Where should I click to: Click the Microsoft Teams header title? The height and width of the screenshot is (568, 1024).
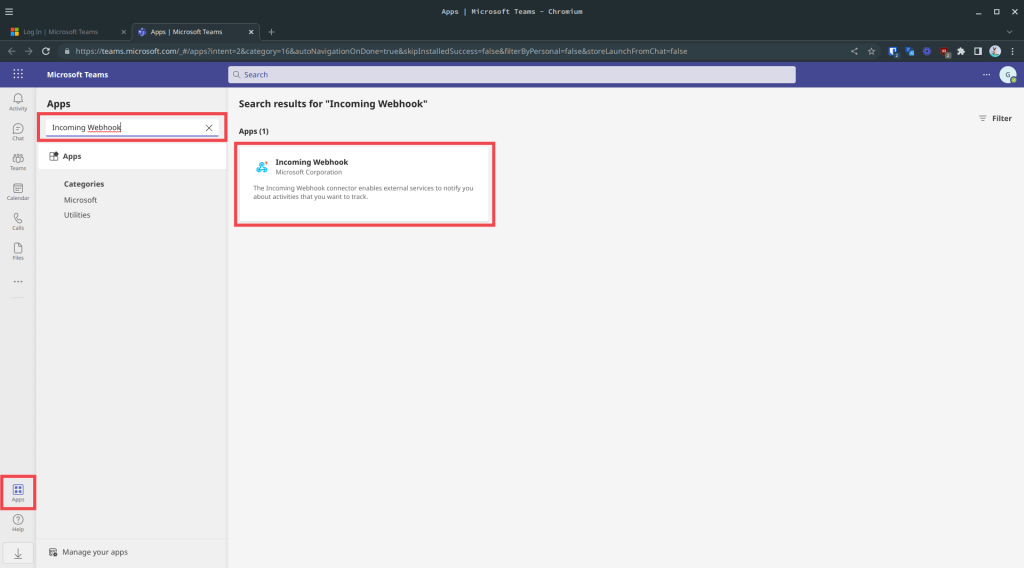[x=77, y=74]
